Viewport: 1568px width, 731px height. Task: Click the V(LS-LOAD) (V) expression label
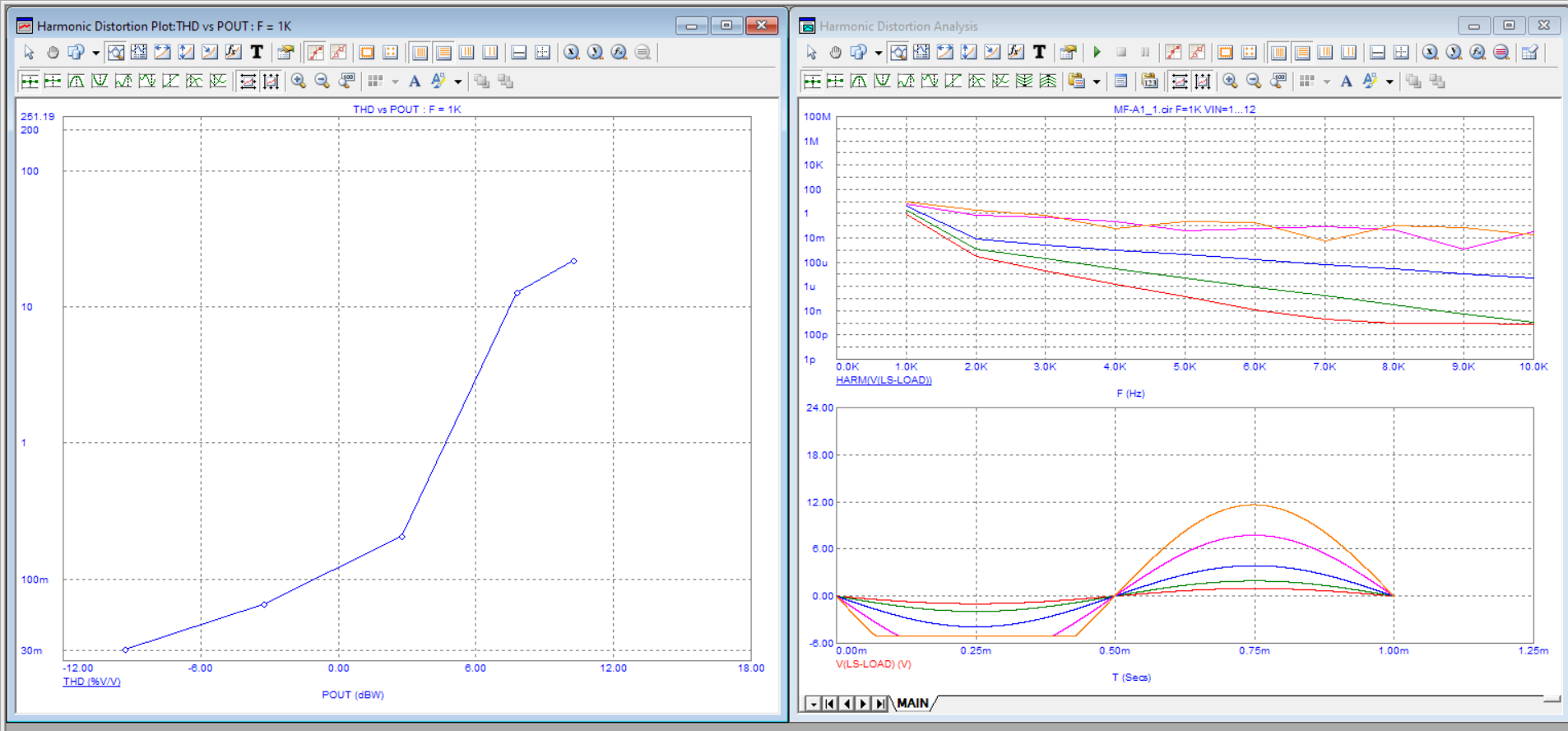[873, 664]
